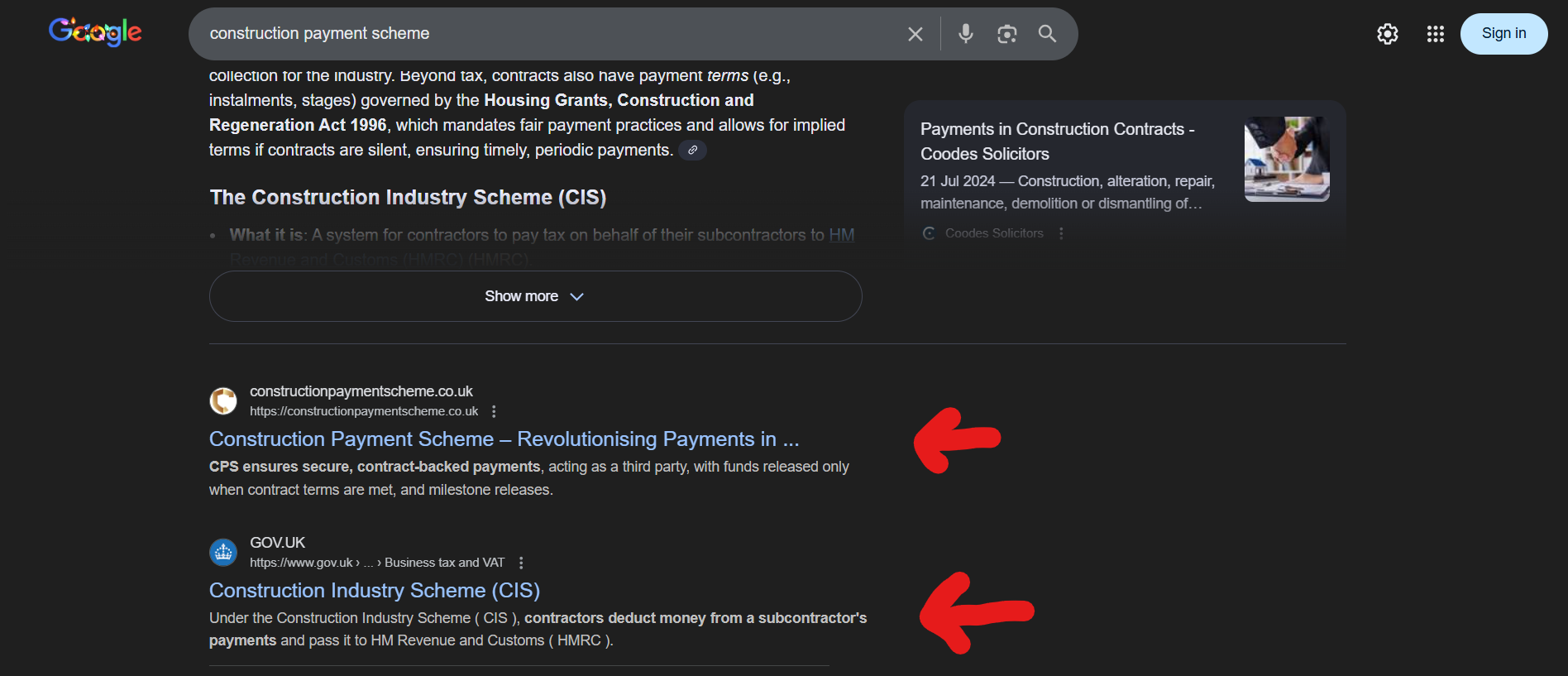Open the three-dot menu for the GOV.UK result
This screenshot has width=1568, height=676.
pos(521,562)
